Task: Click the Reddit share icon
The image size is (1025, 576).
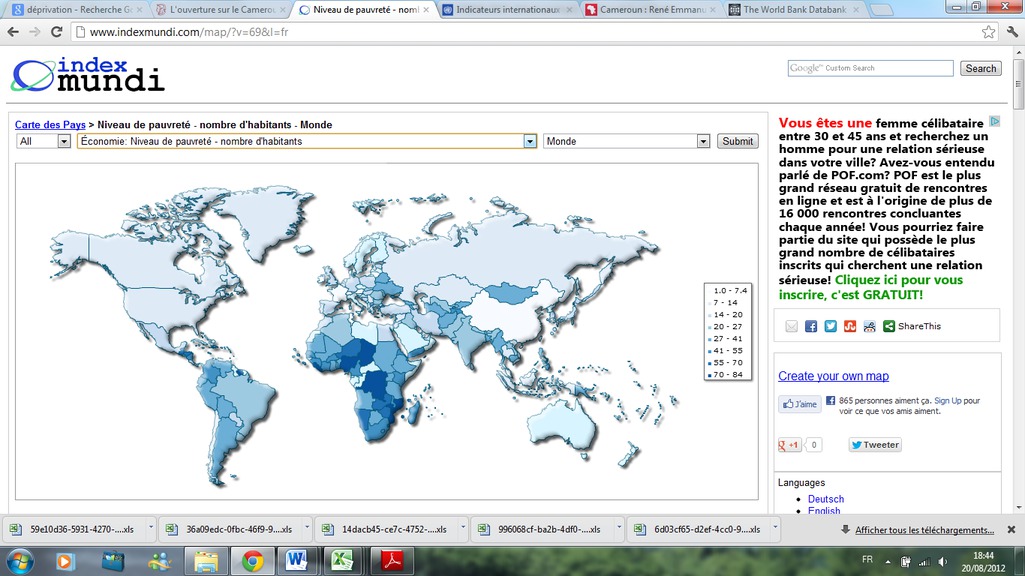Action: [x=869, y=326]
